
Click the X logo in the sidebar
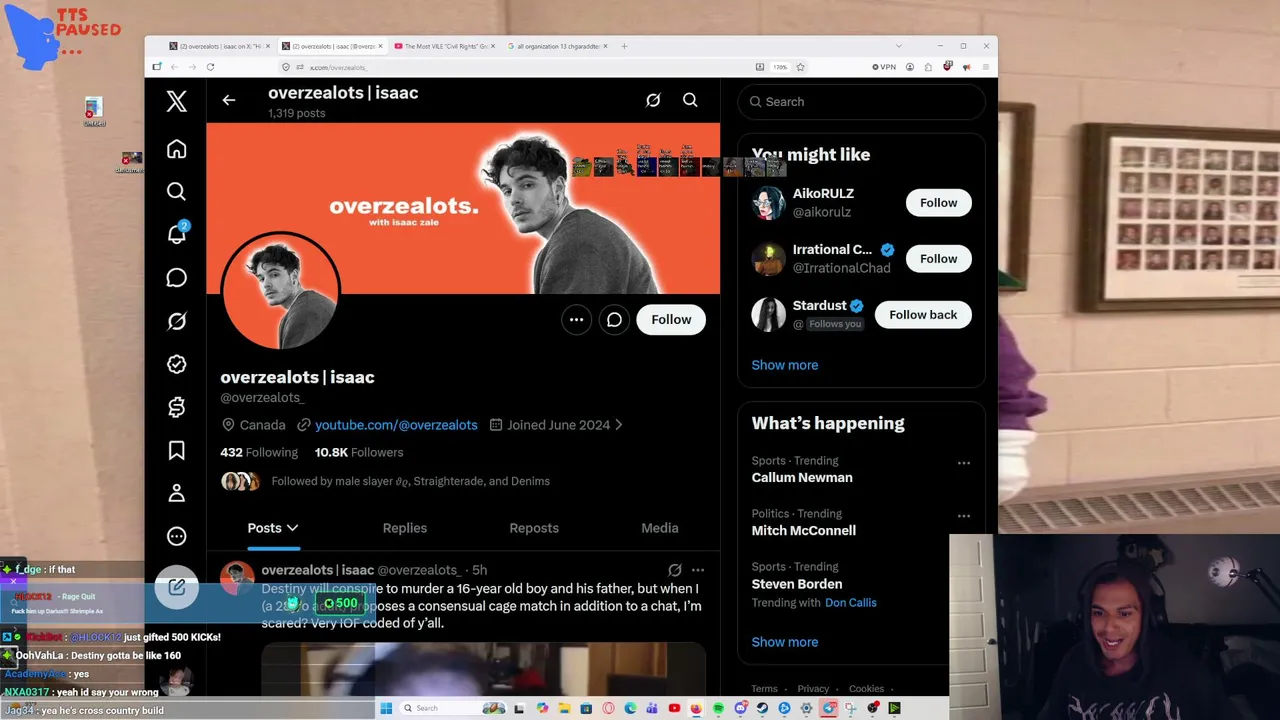click(176, 101)
